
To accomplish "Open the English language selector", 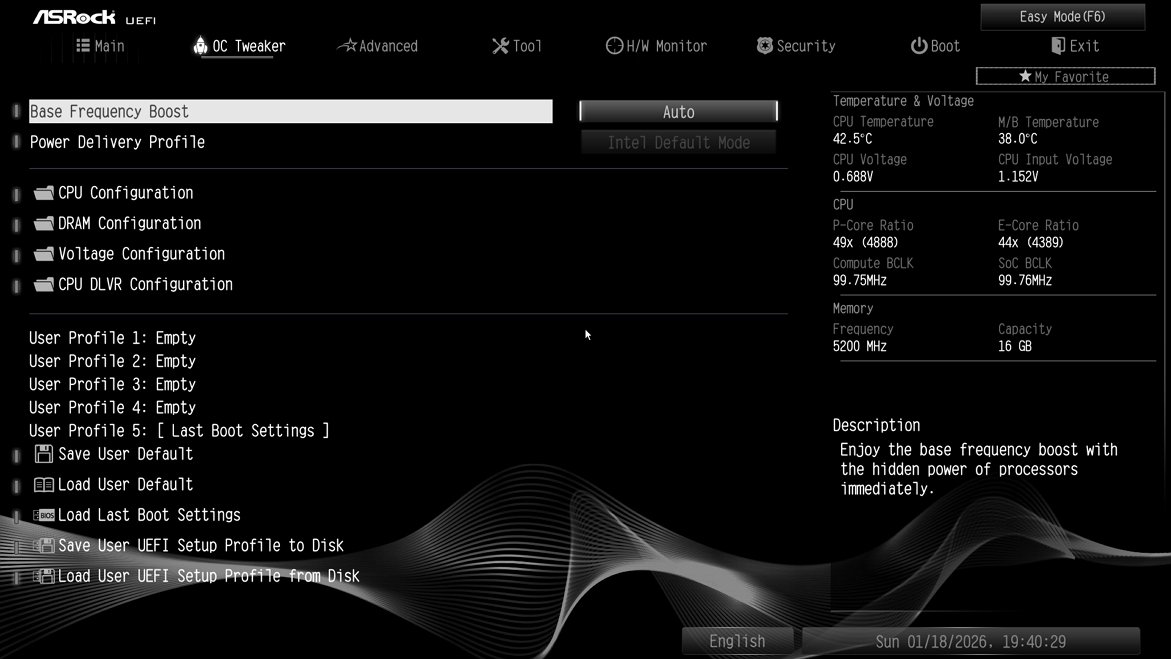I will [x=737, y=640].
